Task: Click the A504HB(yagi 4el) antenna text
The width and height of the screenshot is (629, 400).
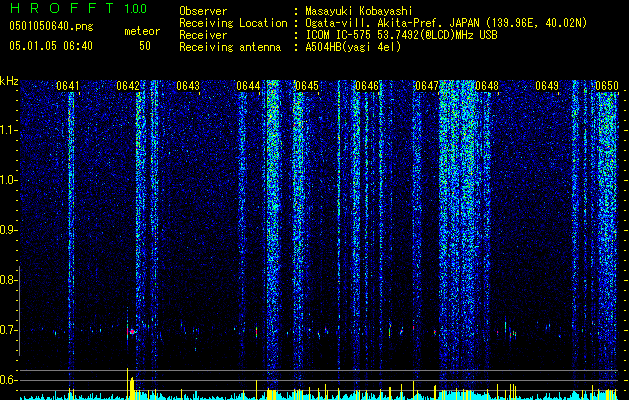Action: pyautogui.click(x=353, y=47)
